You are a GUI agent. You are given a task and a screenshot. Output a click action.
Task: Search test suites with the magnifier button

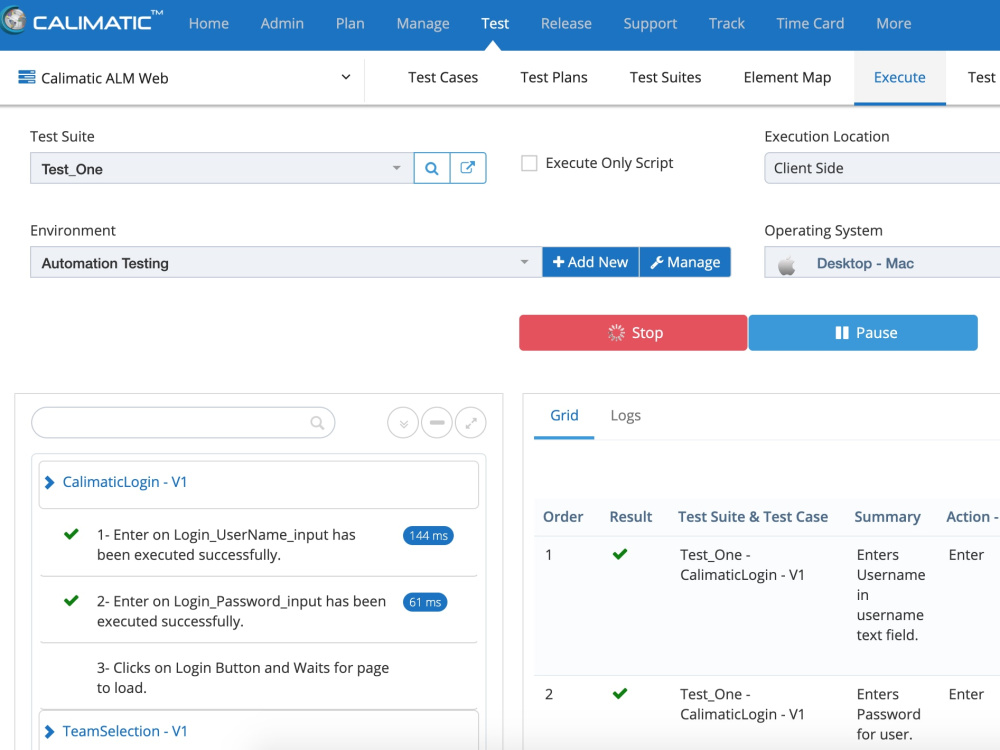point(432,168)
